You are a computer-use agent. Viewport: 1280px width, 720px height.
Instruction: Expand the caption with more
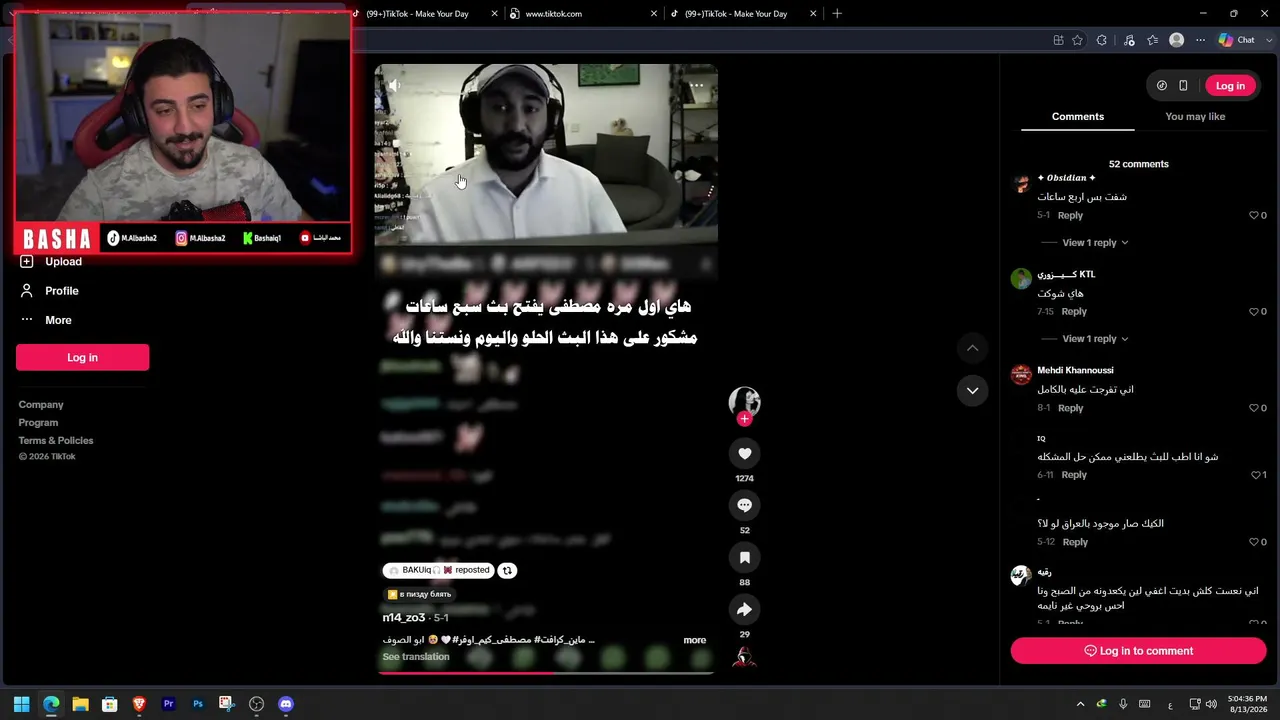[694, 640]
